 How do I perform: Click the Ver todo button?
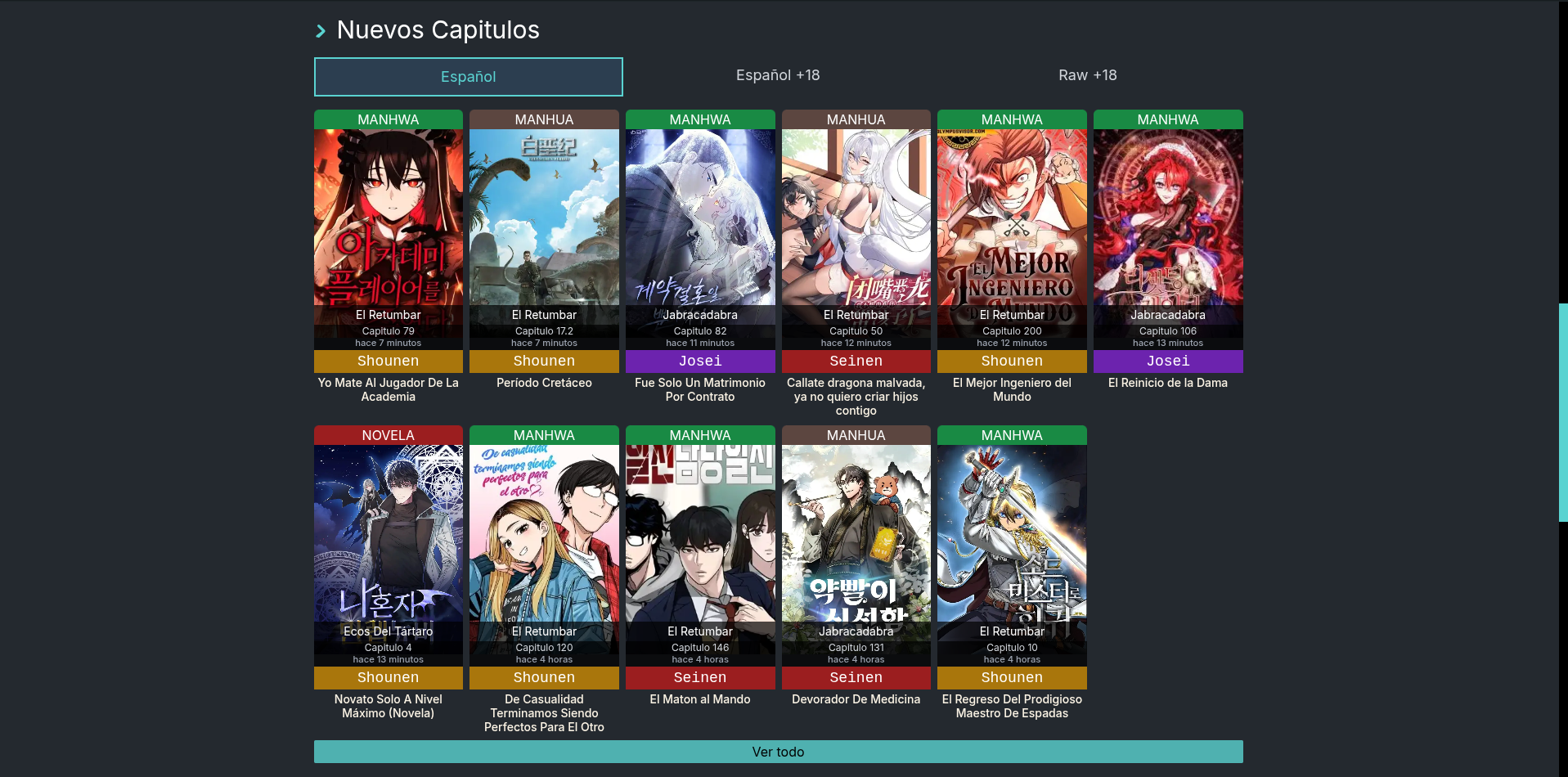coord(778,752)
